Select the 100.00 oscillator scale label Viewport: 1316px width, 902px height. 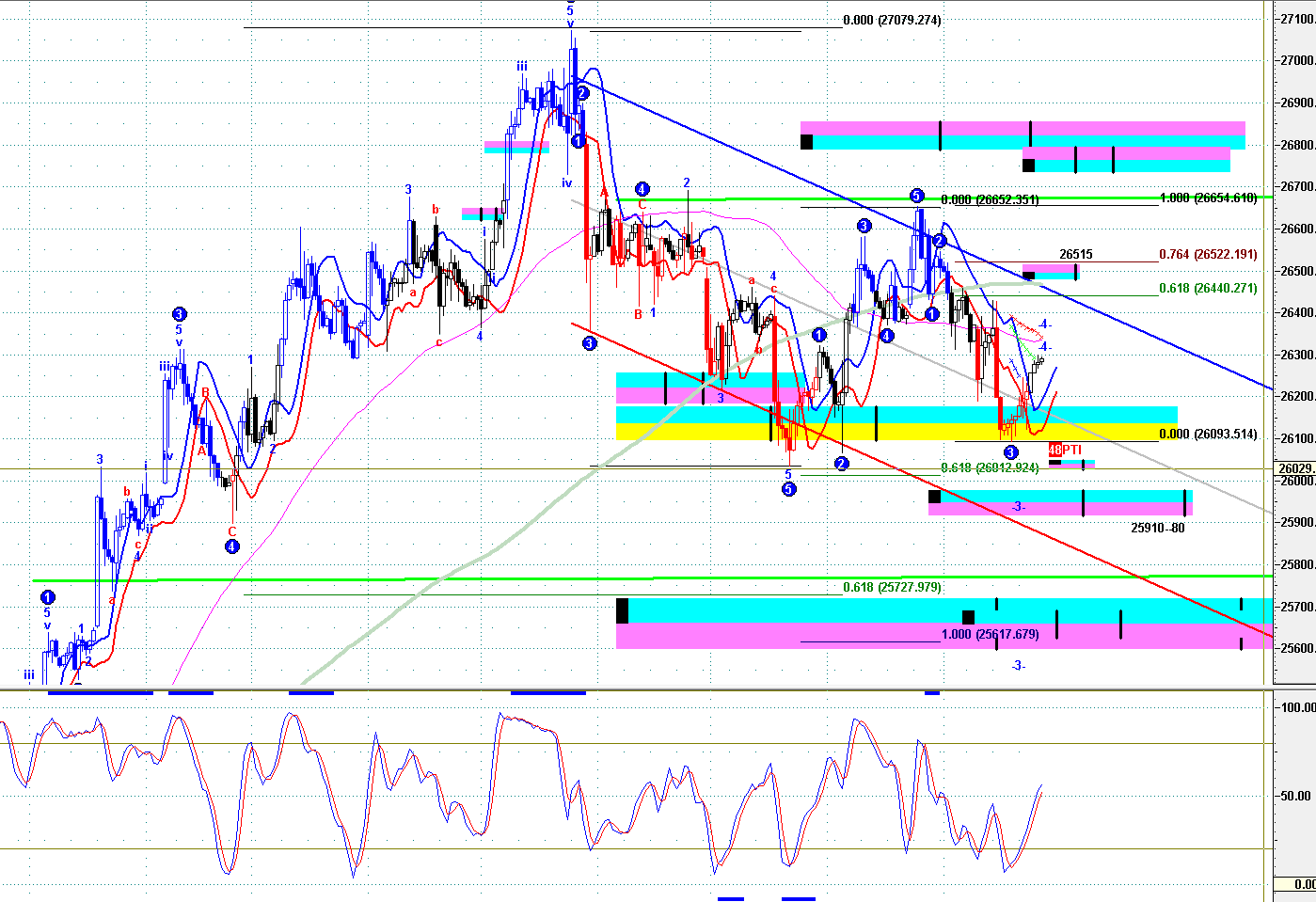click(x=1297, y=707)
